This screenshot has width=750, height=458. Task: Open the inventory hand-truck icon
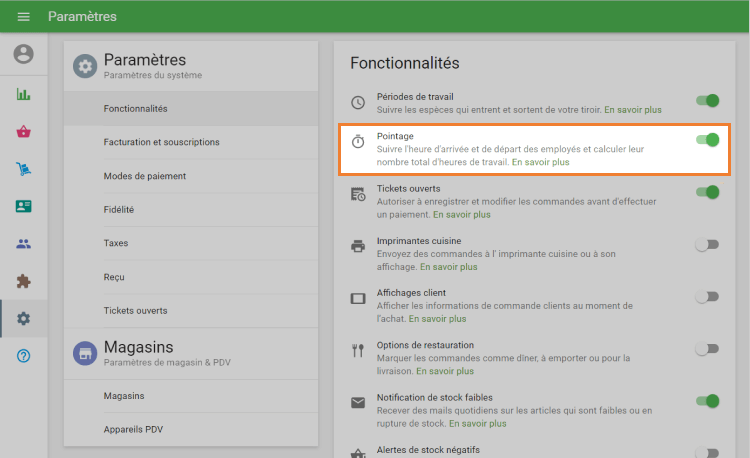23,169
